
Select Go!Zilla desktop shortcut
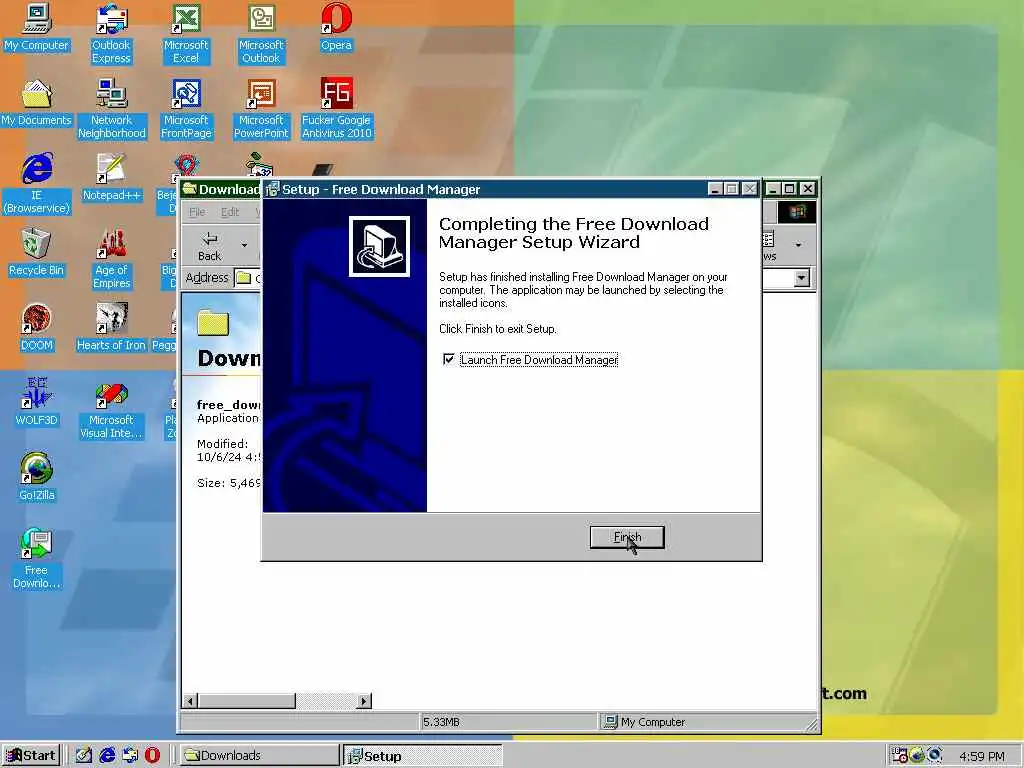[37, 478]
